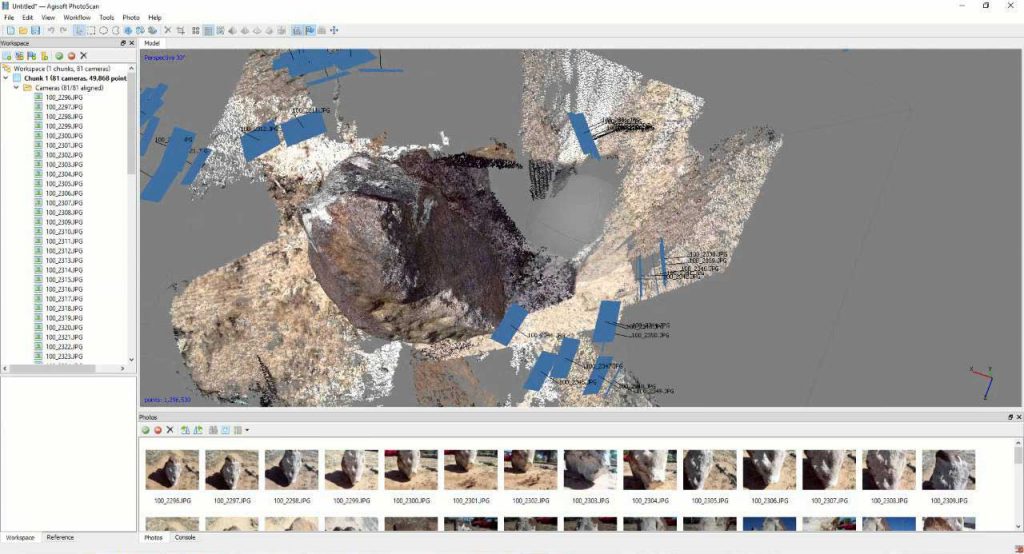Image resolution: width=1024 pixels, height=554 pixels.
Task: Switch to Shaded model view
Action: click(x=232, y=30)
